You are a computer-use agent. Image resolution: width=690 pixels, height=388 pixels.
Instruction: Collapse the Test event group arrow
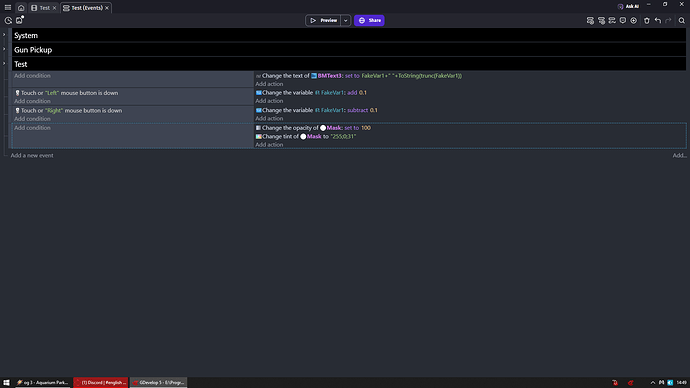click(x=4, y=63)
